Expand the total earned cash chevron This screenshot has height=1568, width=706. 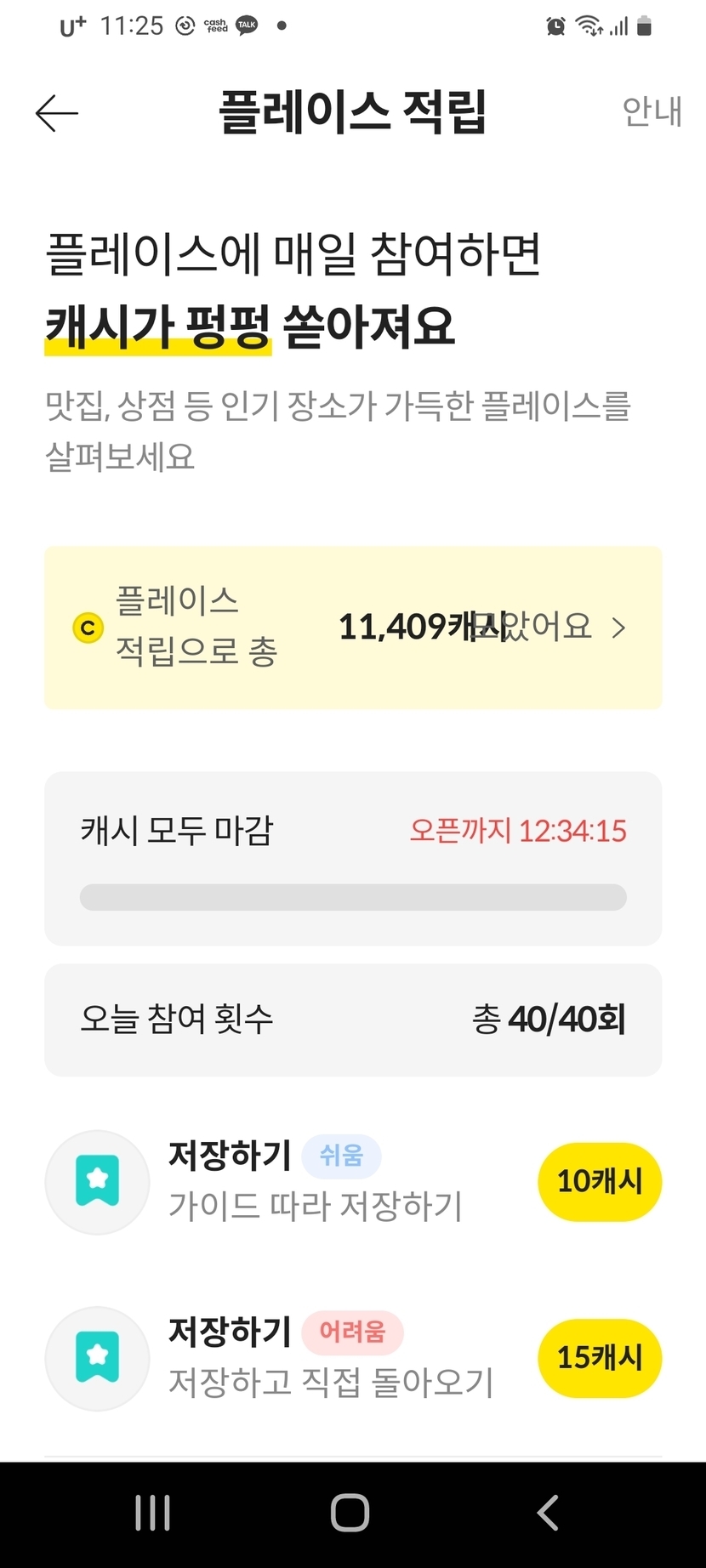tap(619, 628)
